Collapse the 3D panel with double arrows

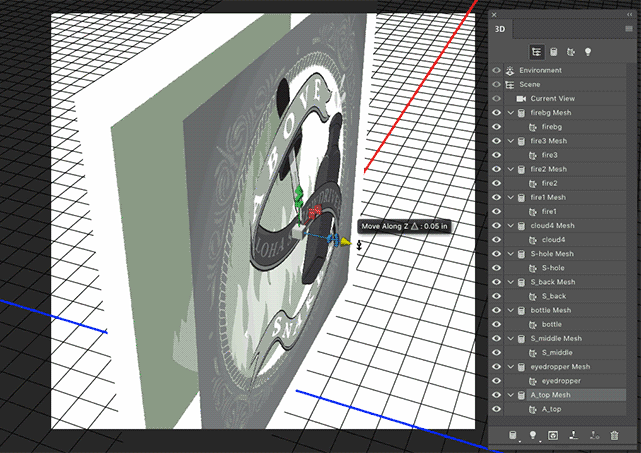click(630, 14)
